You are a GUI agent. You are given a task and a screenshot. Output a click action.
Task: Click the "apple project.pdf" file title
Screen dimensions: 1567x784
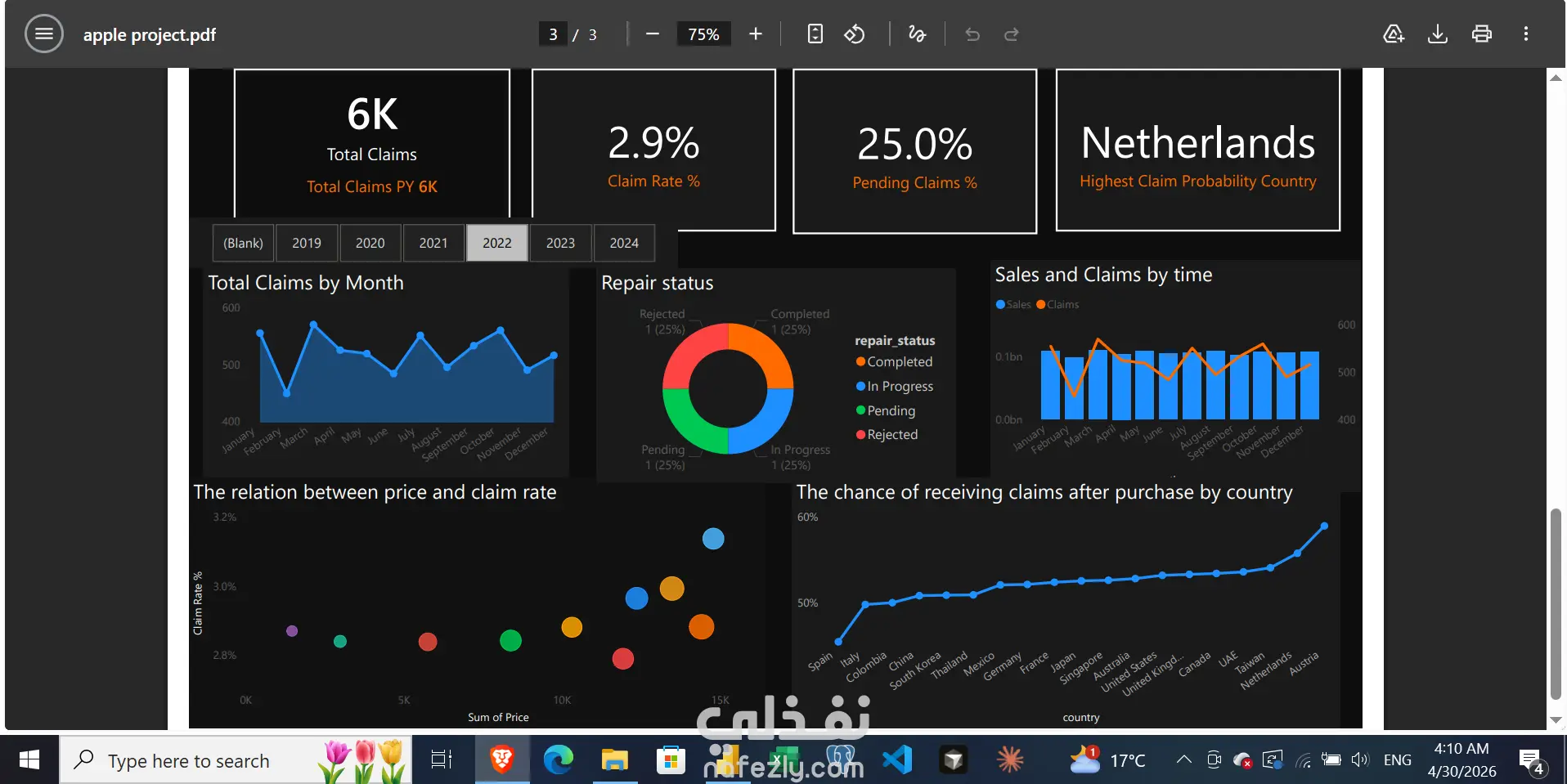click(x=150, y=34)
